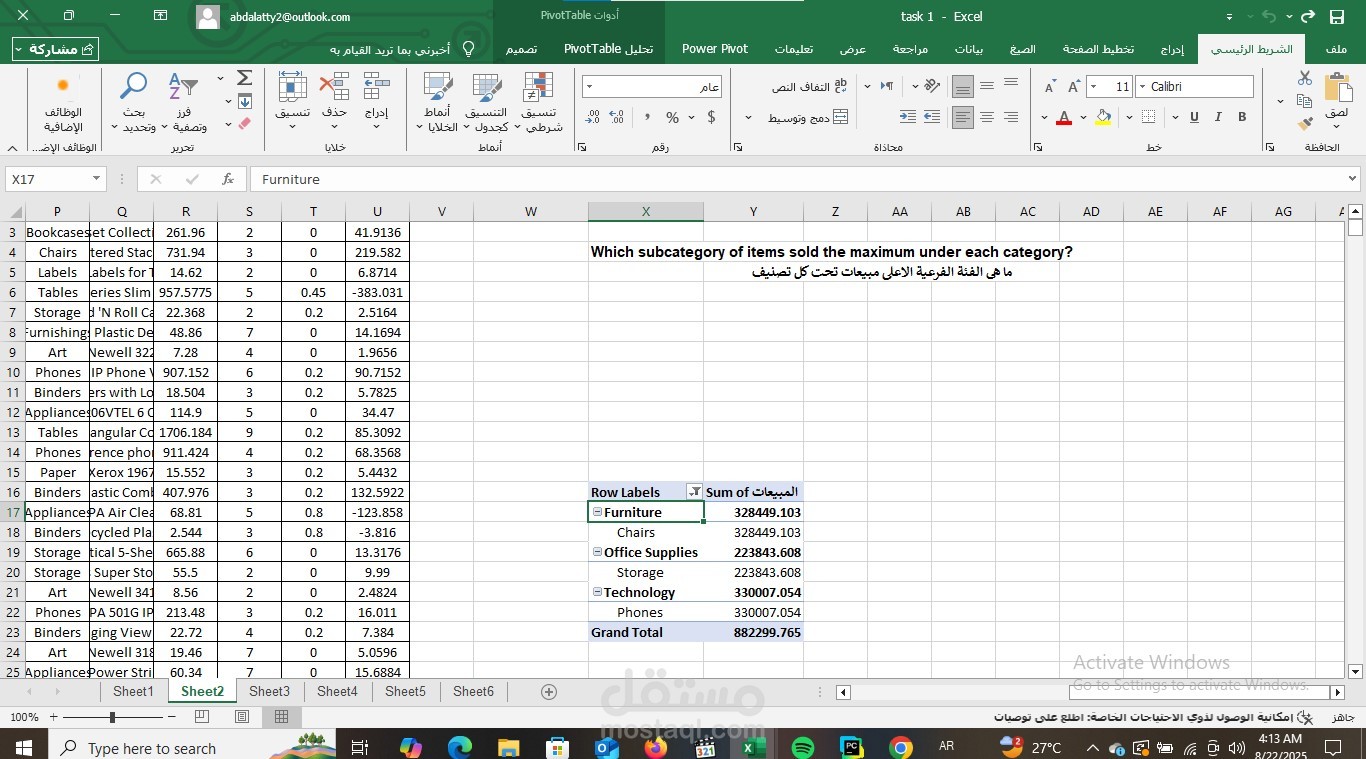Screen dimensions: 1366x759
Task: Click the insert function fx icon
Action: pos(228,179)
